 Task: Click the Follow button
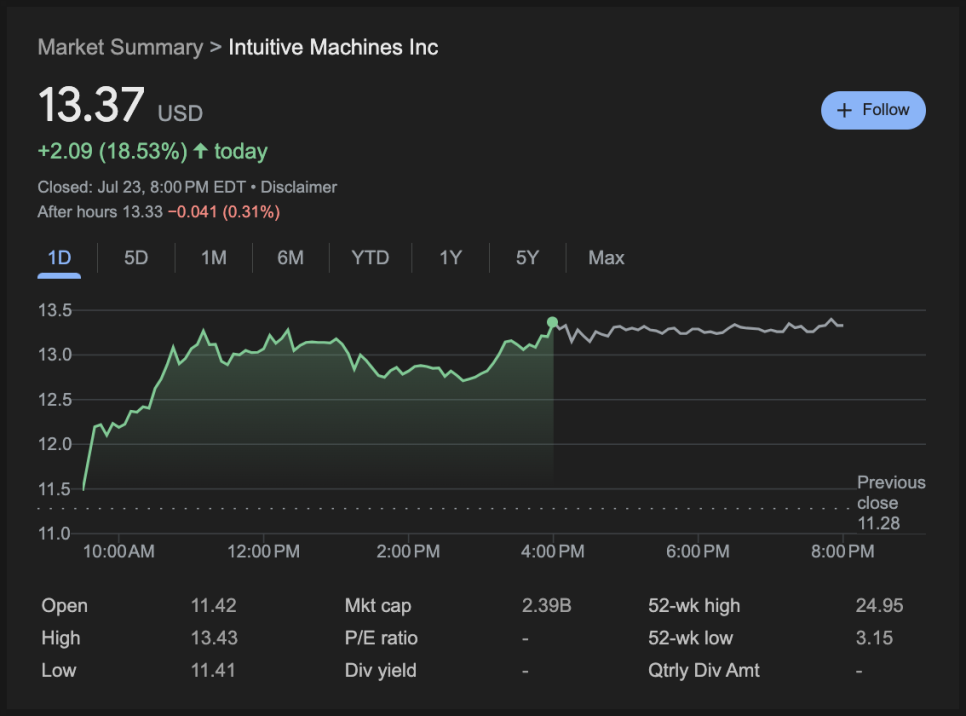[x=873, y=110]
